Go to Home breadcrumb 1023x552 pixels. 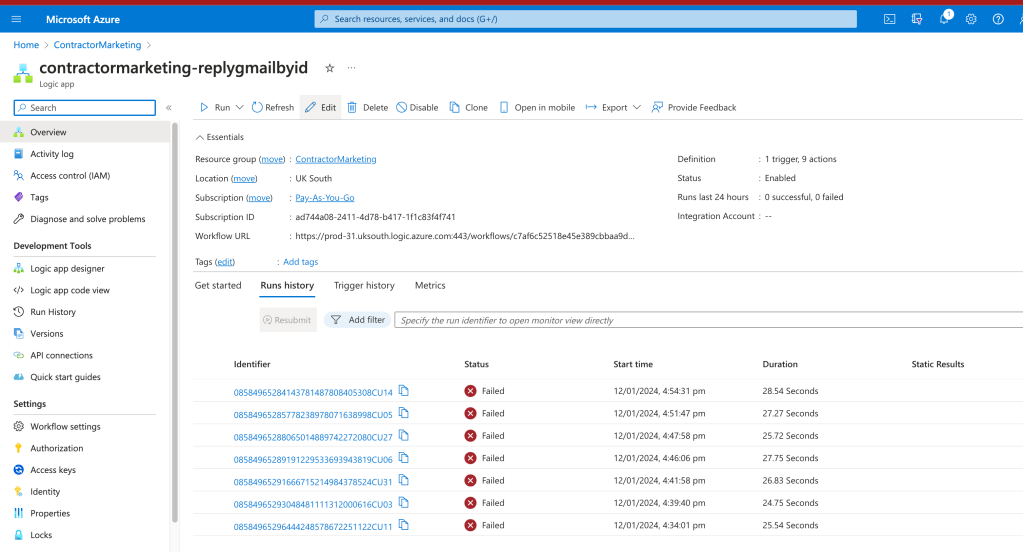click(26, 45)
